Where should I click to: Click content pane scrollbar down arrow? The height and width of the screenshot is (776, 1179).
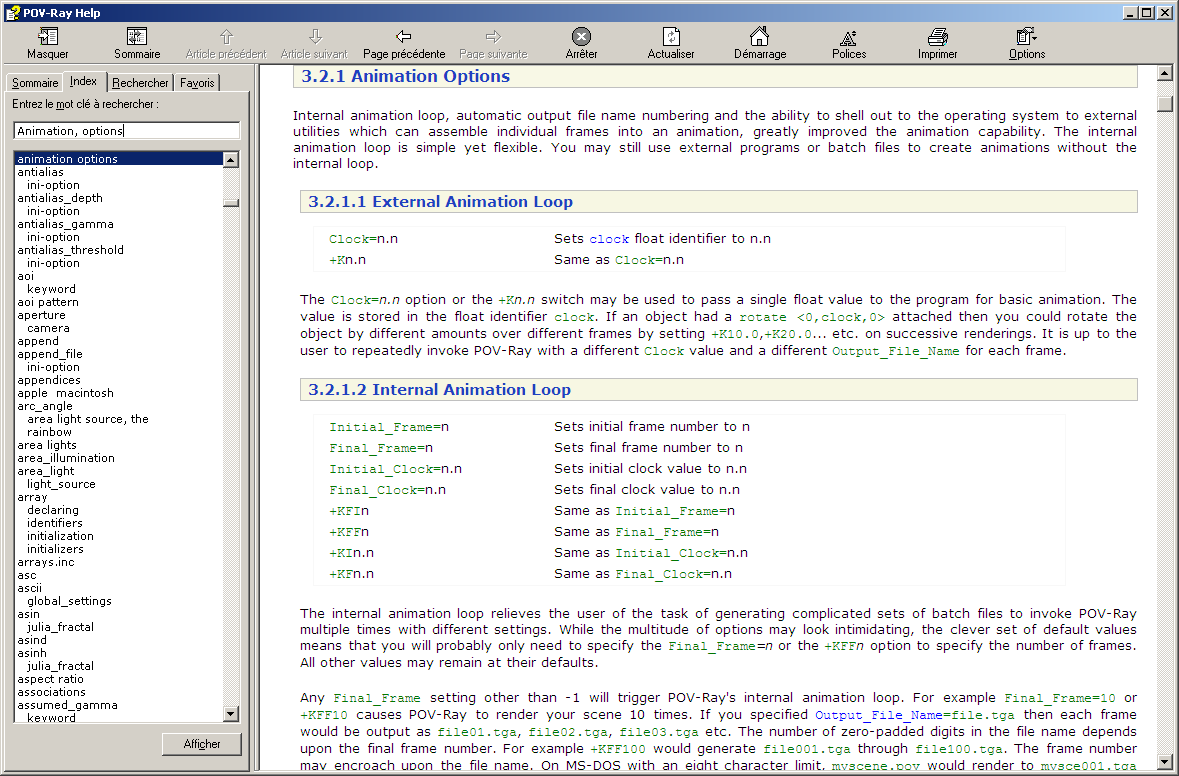[x=1164, y=762]
